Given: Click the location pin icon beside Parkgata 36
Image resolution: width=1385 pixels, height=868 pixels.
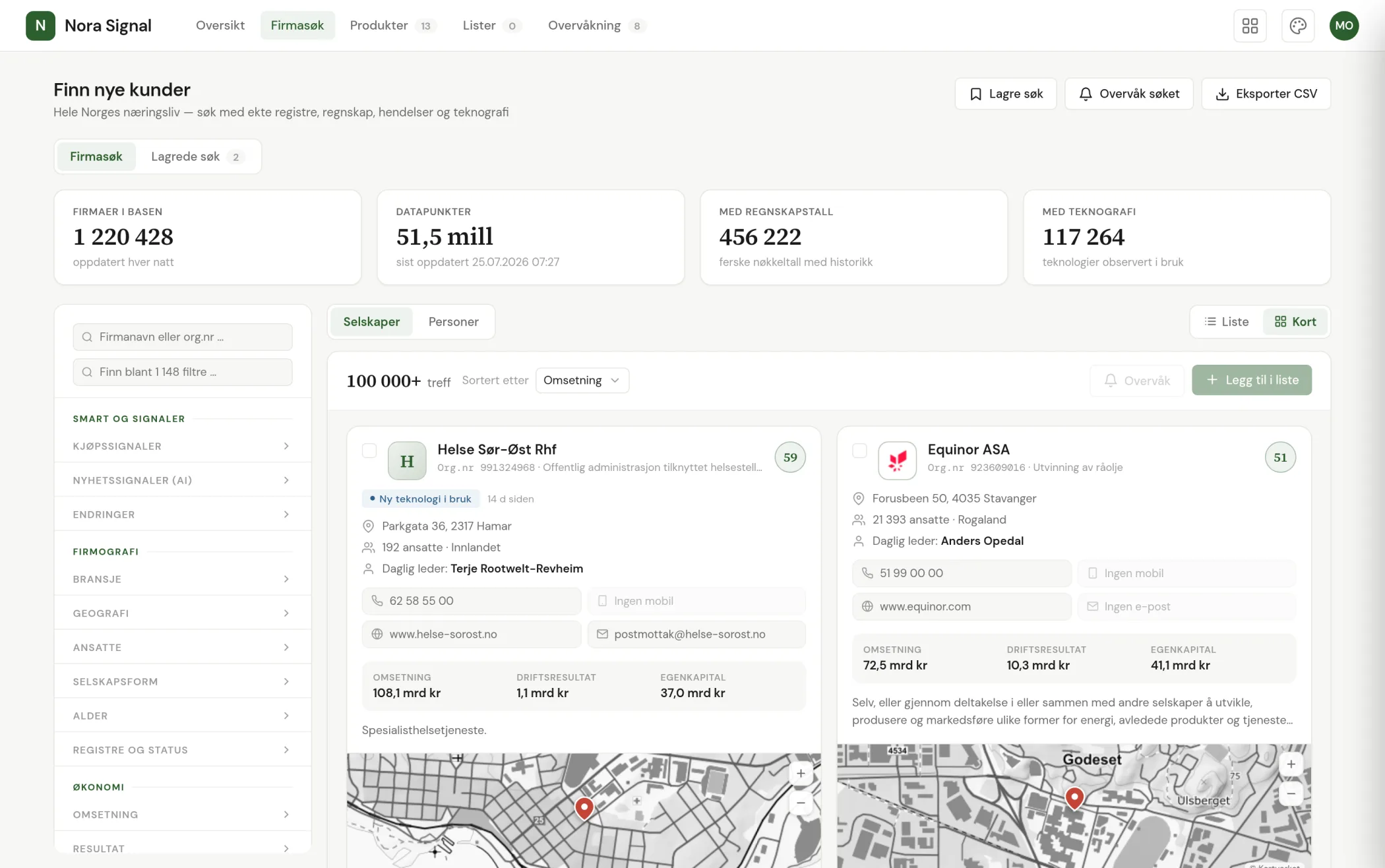Looking at the screenshot, I should coord(368,526).
